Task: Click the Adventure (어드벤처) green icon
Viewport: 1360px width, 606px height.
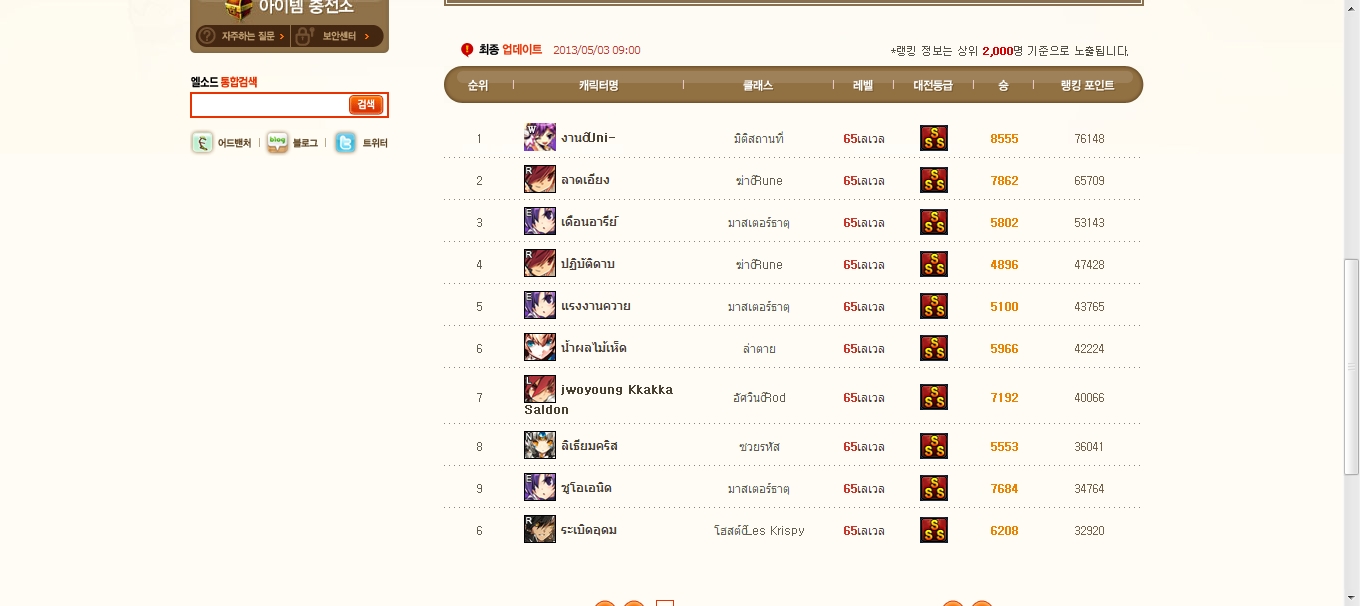Action: 202,143
